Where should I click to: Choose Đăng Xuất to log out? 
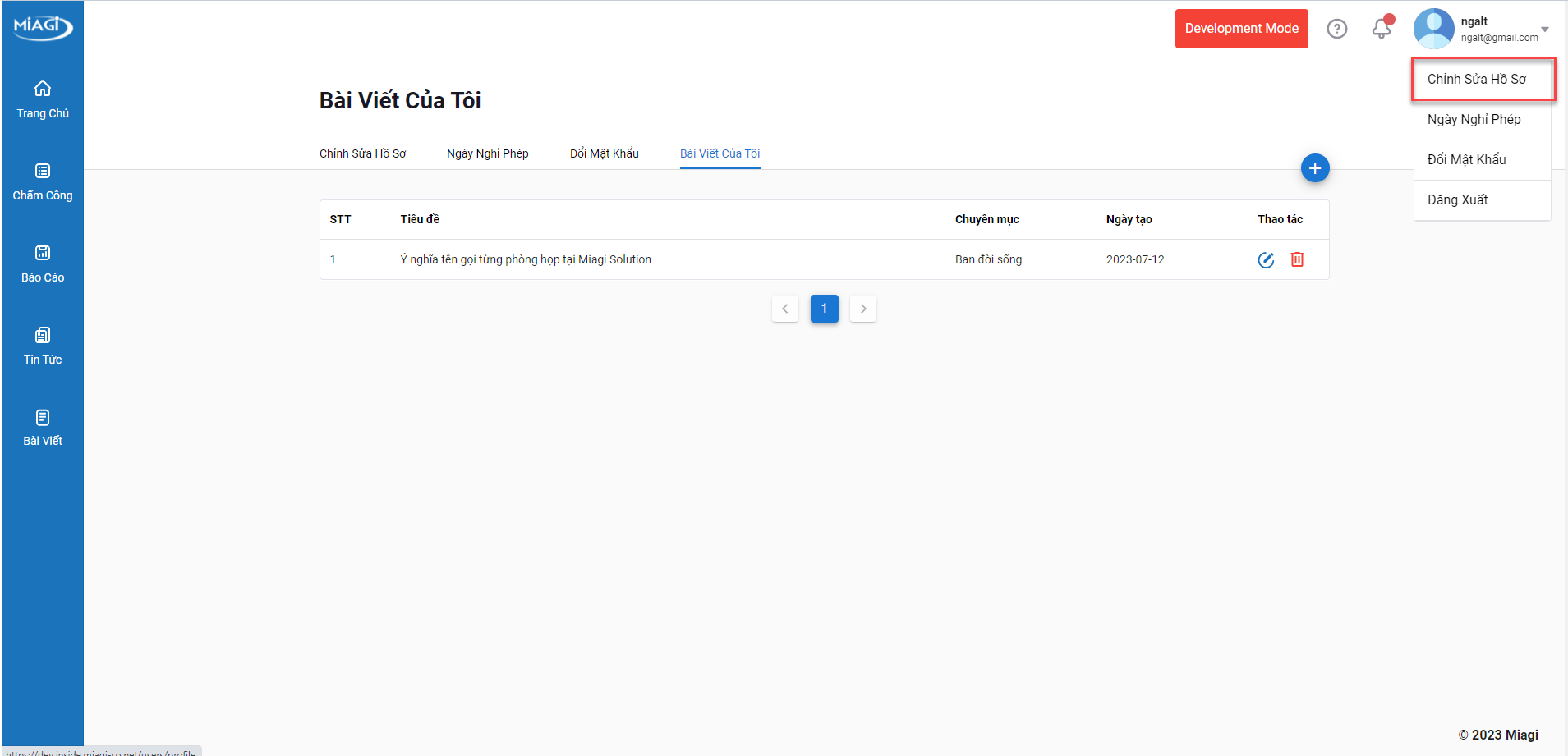[x=1458, y=200]
